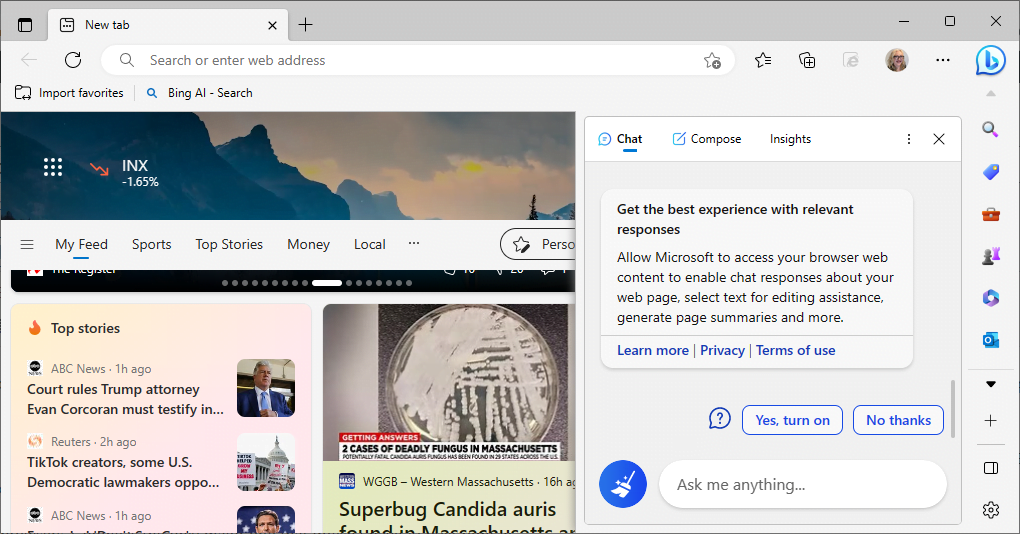Open the apps grid launcher
This screenshot has width=1020, height=534.
[x=53, y=167]
